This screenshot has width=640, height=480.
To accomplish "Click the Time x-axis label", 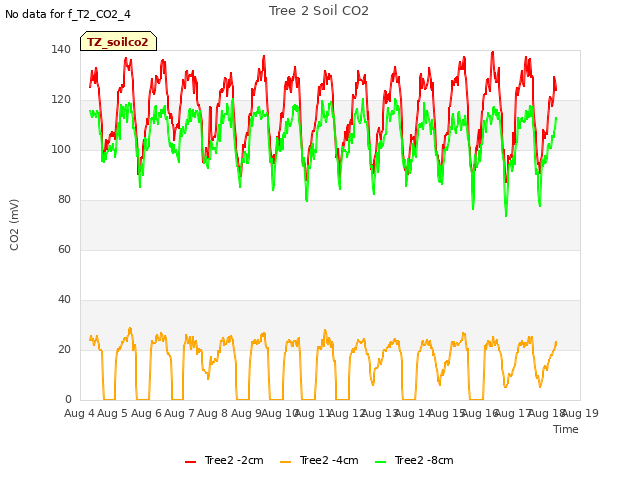I will tap(566, 429).
